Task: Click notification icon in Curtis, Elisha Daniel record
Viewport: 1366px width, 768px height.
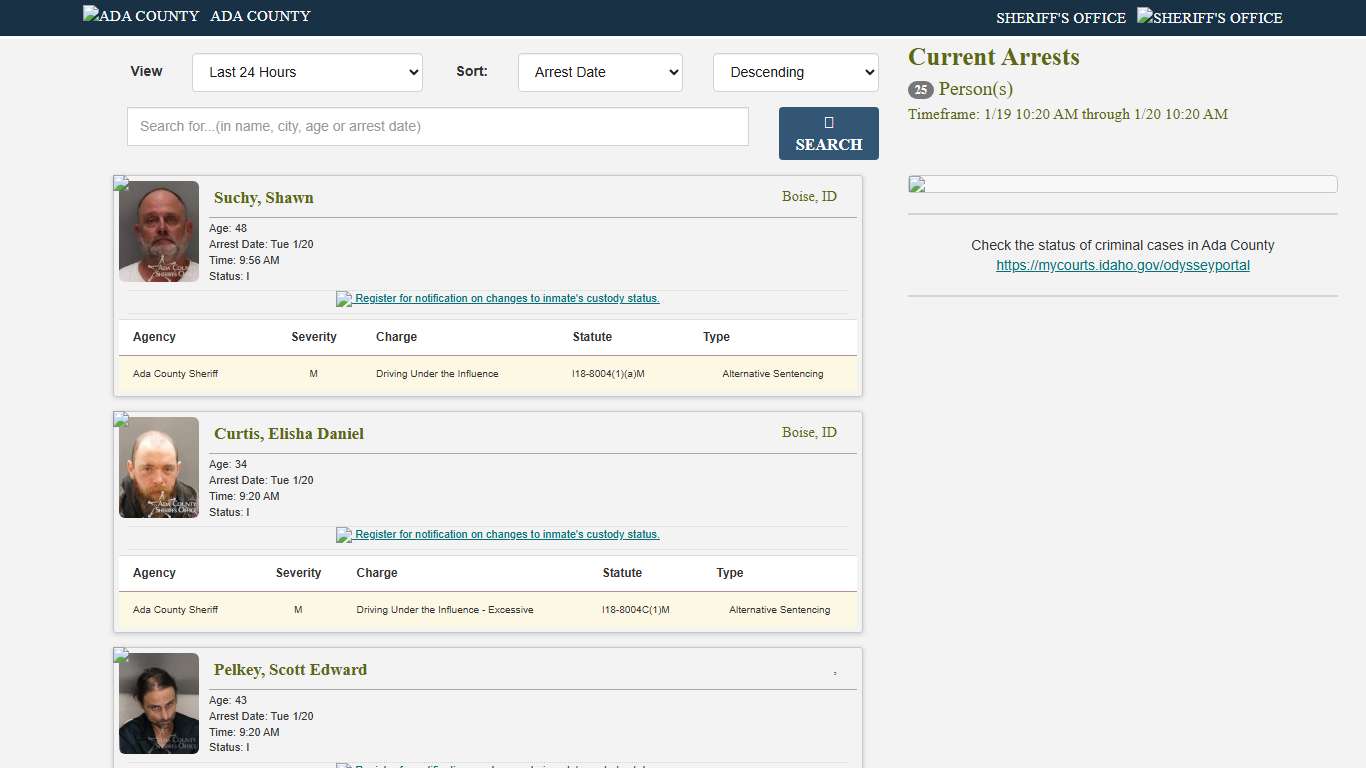Action: [x=344, y=535]
